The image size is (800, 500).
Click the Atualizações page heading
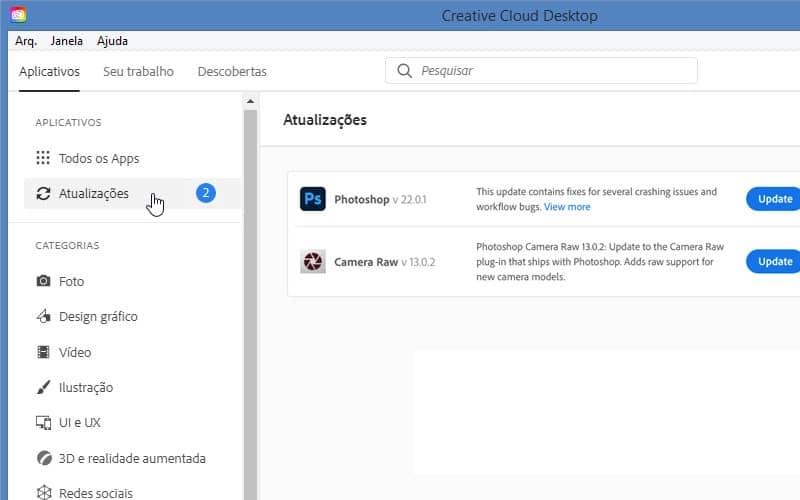click(x=325, y=120)
